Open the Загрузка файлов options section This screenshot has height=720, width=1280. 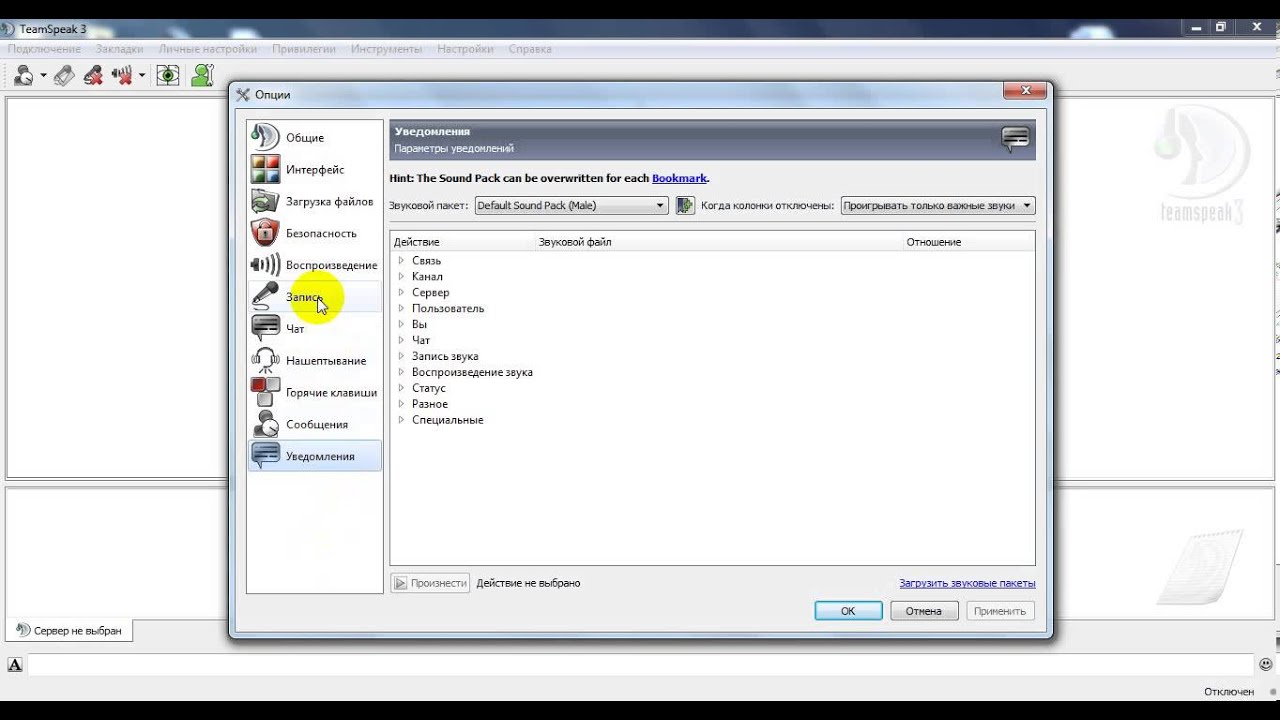(314, 201)
